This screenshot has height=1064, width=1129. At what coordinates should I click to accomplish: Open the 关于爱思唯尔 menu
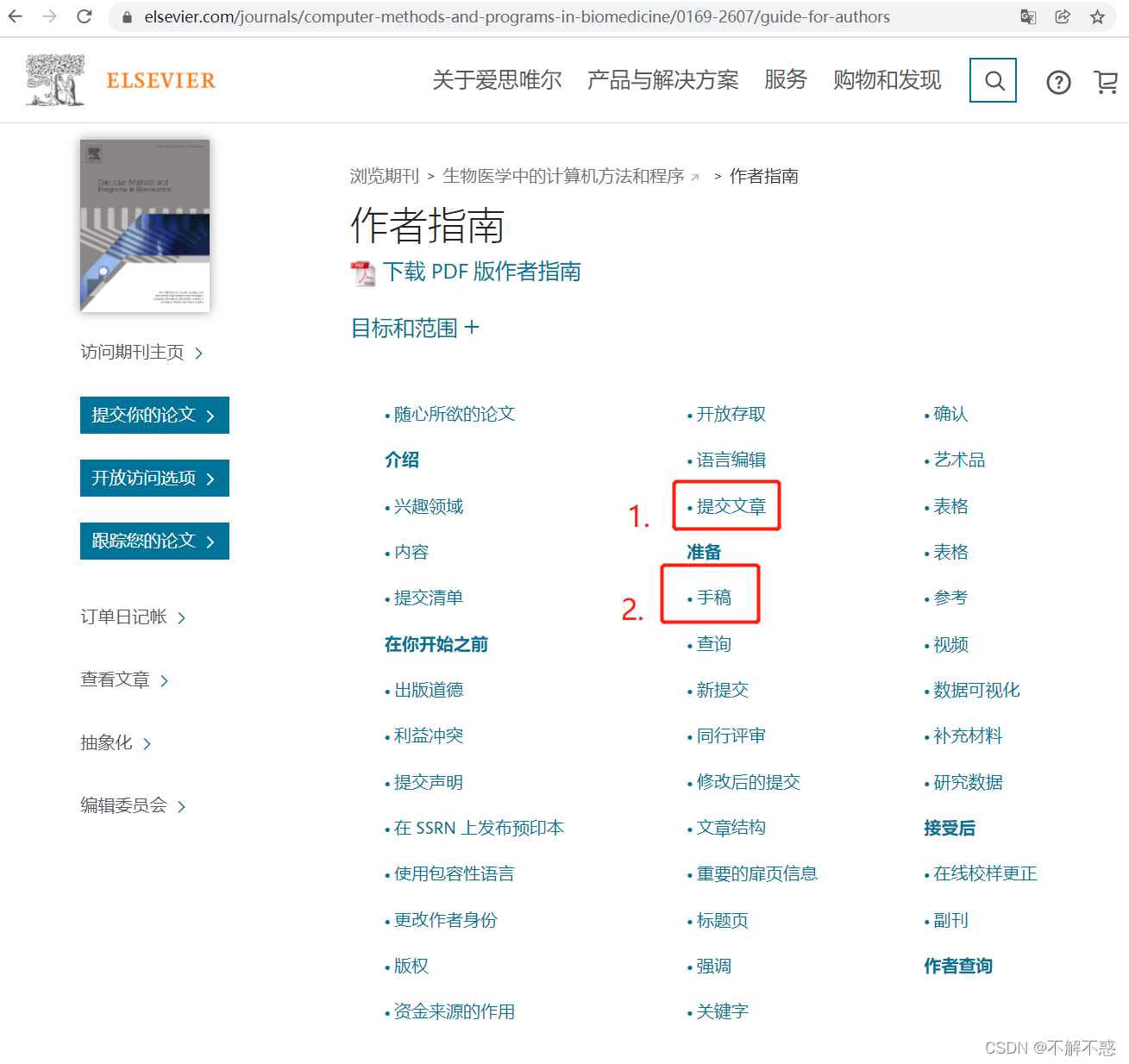[x=497, y=80]
